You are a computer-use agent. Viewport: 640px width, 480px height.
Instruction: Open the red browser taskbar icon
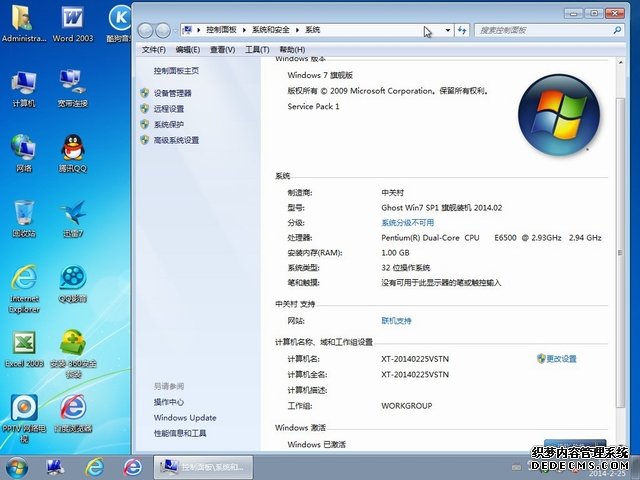[133, 467]
